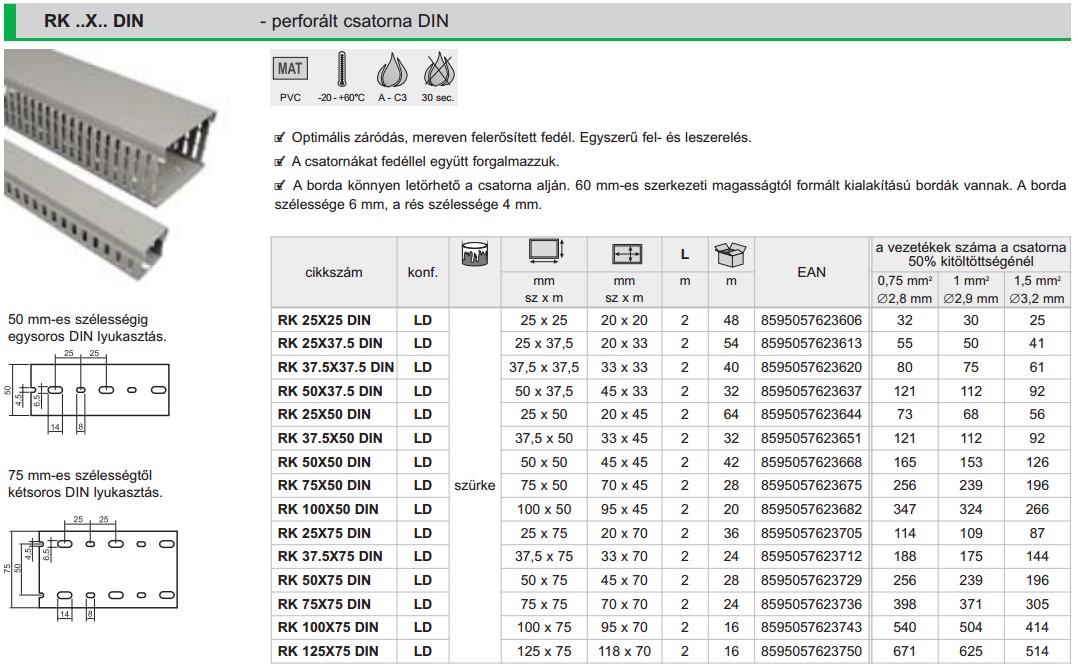Click the 'EAN' column header
The width and height of the screenshot is (1078, 671).
[811, 272]
